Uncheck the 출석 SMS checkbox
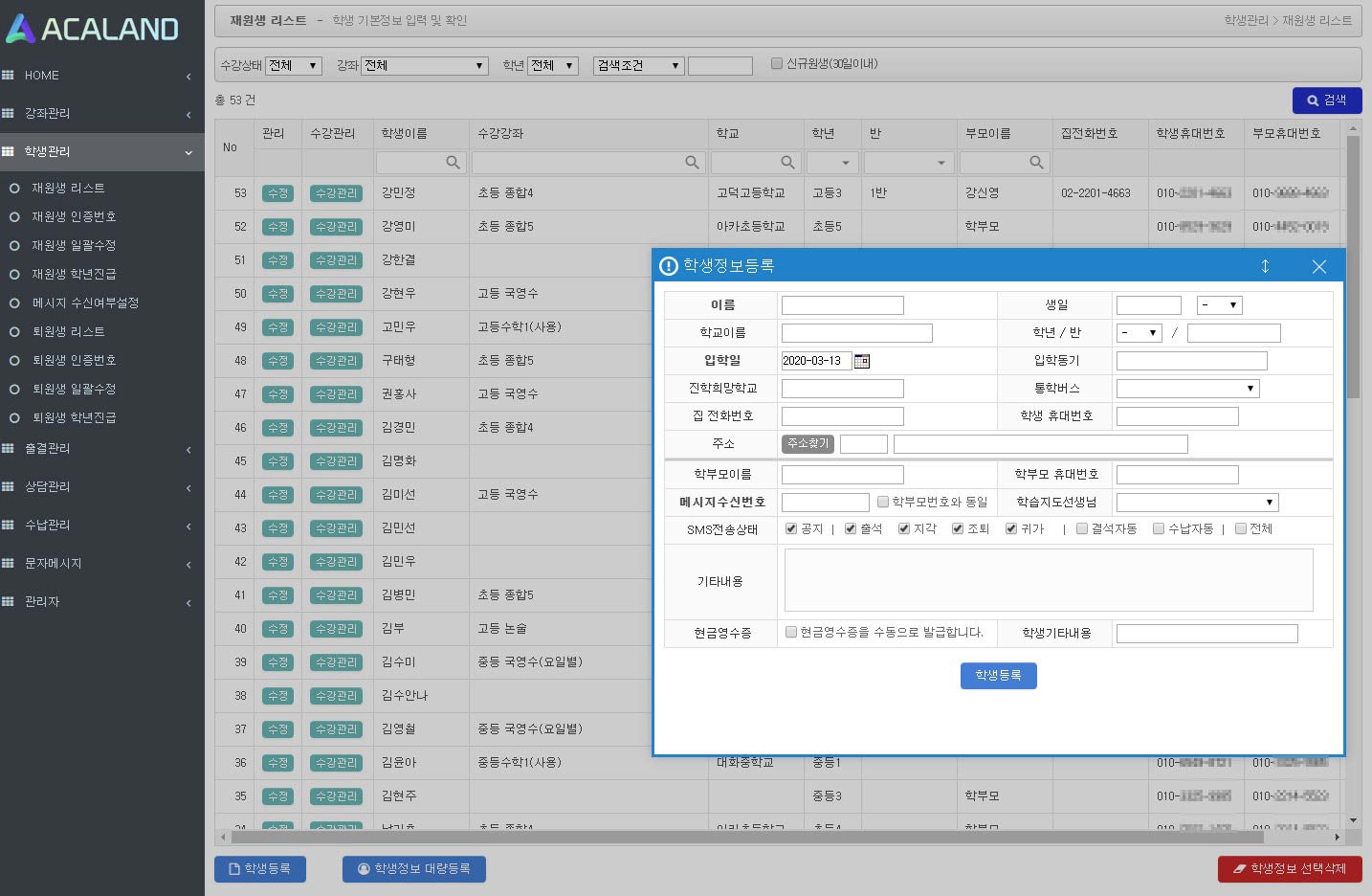1372x896 pixels. (x=851, y=528)
